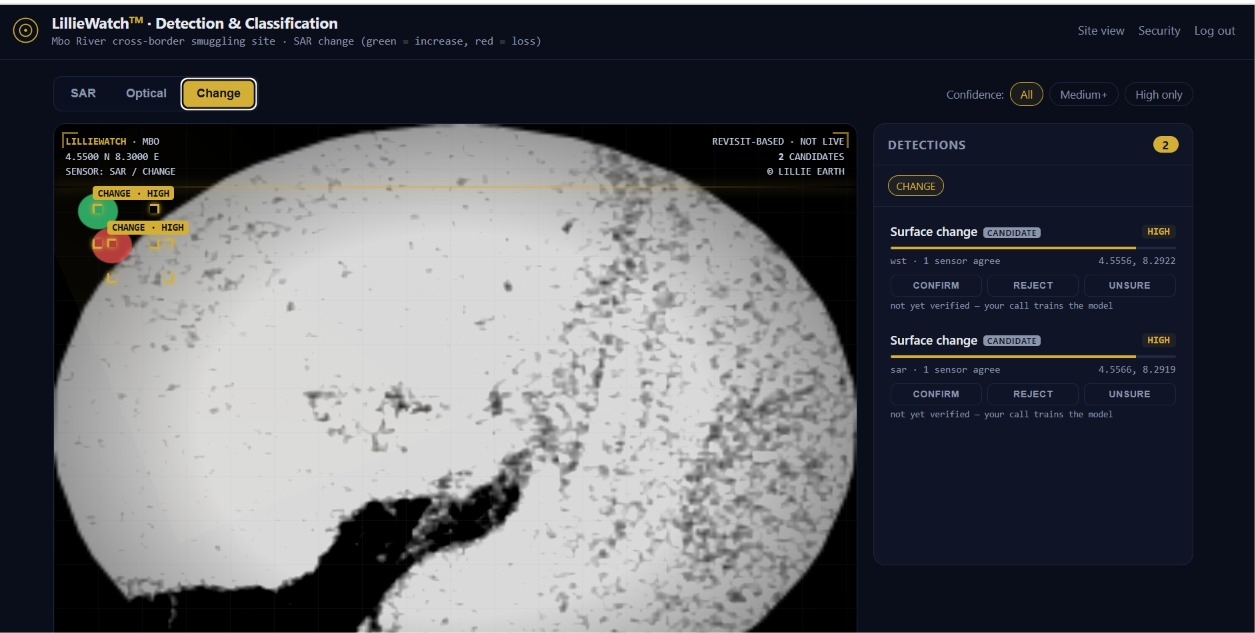This screenshot has width=1255, height=633.
Task: Click confidence bar of wst surface change
Action: (x=1033, y=247)
